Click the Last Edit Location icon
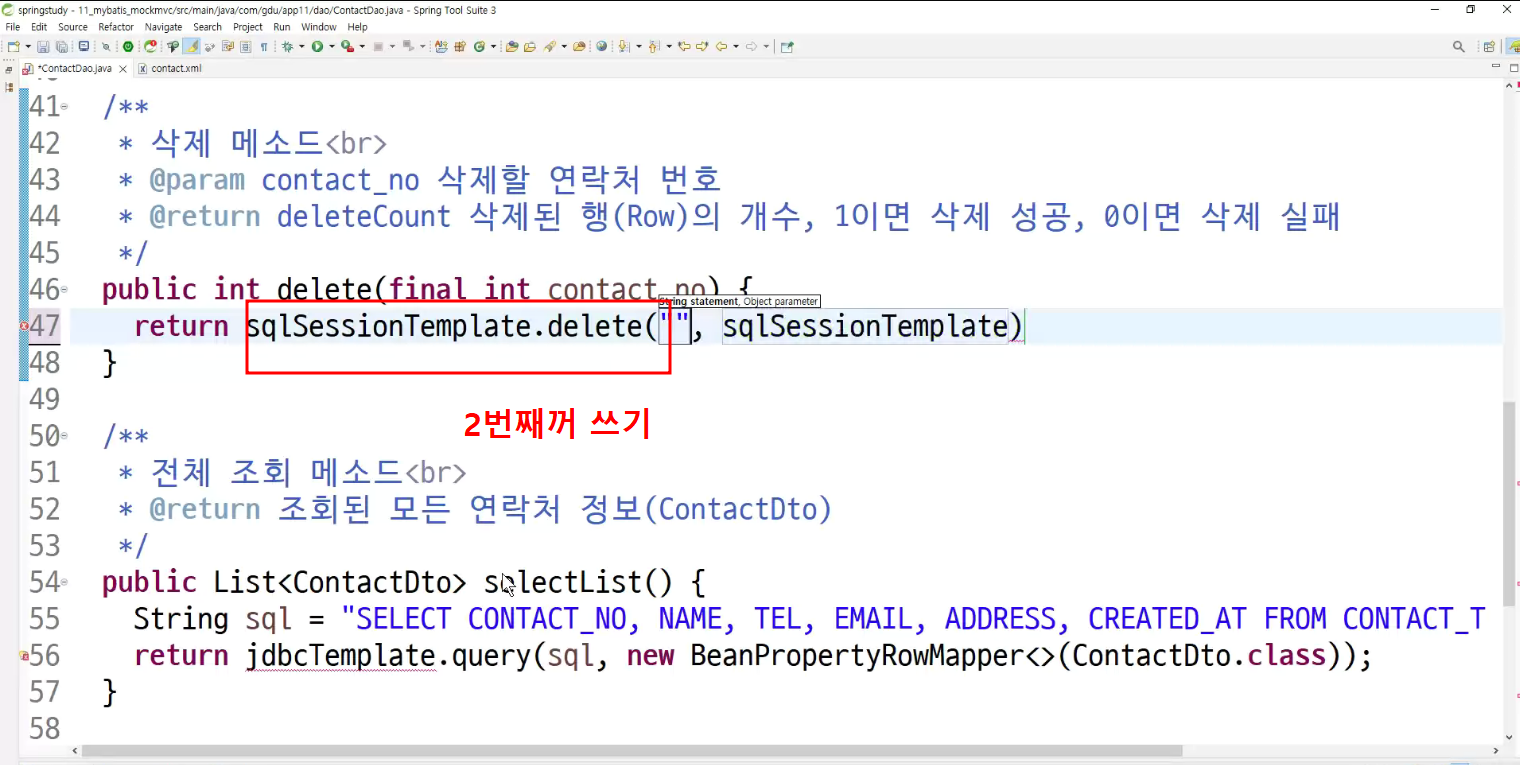The width and height of the screenshot is (1520, 765). [x=684, y=46]
